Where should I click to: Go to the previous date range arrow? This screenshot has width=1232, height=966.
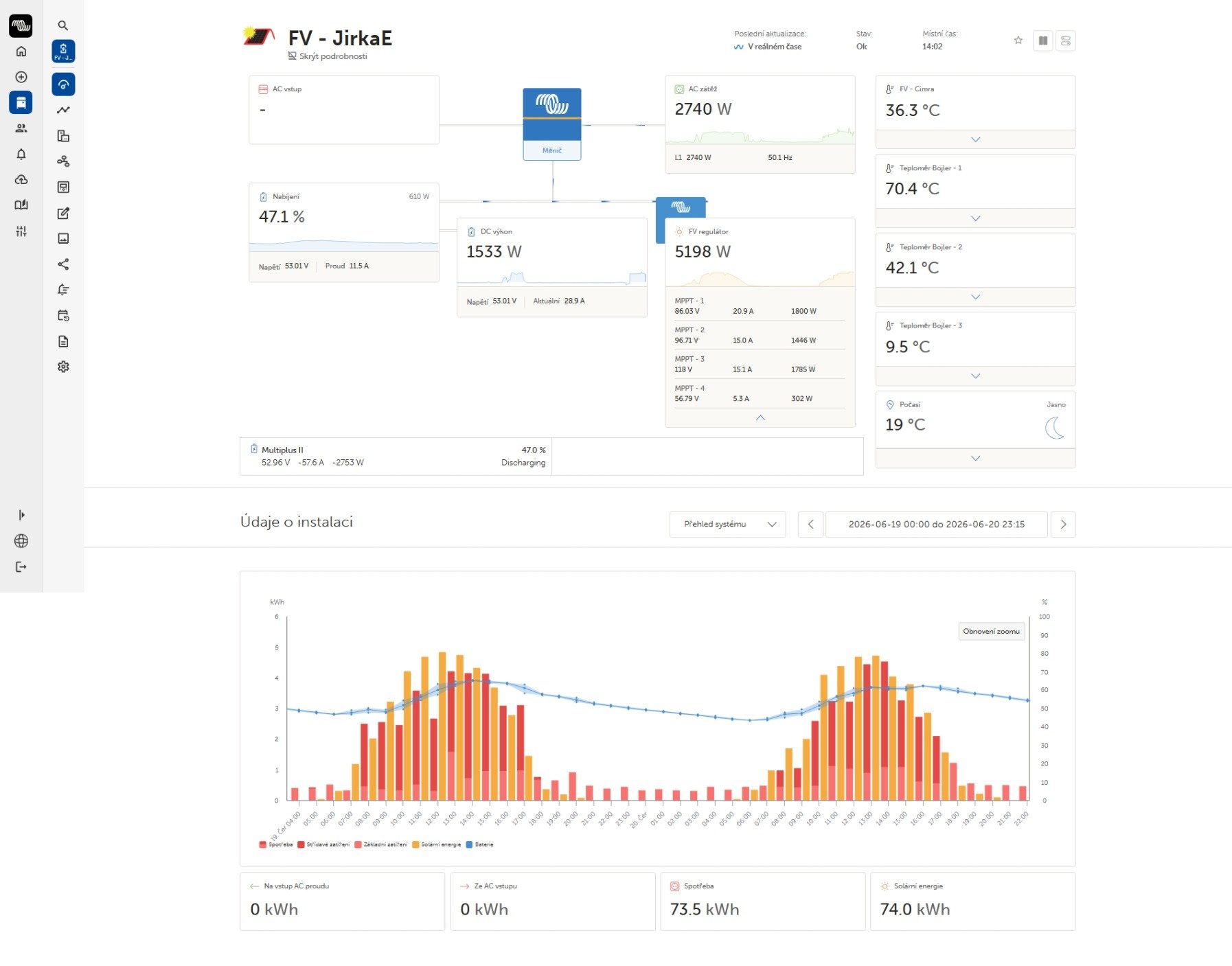tap(811, 525)
